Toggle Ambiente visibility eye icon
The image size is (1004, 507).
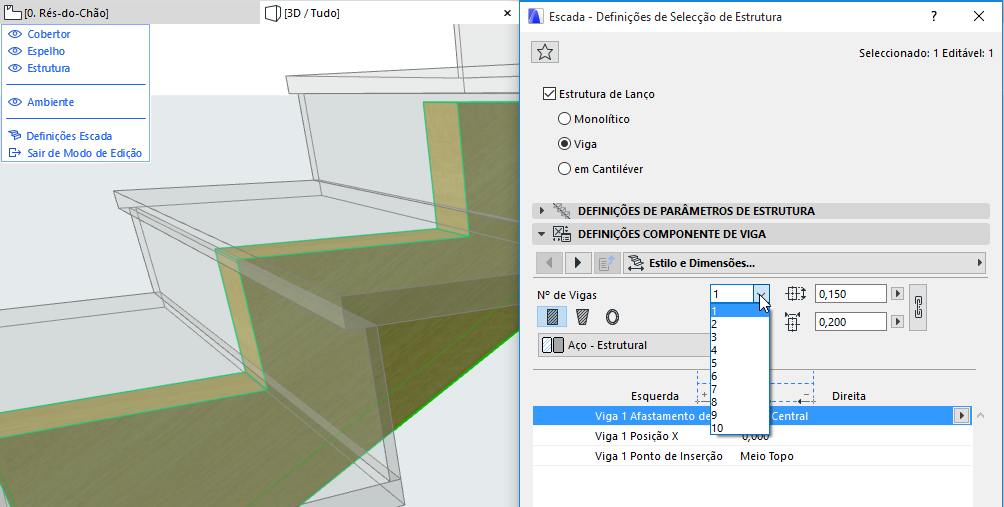click(x=15, y=102)
